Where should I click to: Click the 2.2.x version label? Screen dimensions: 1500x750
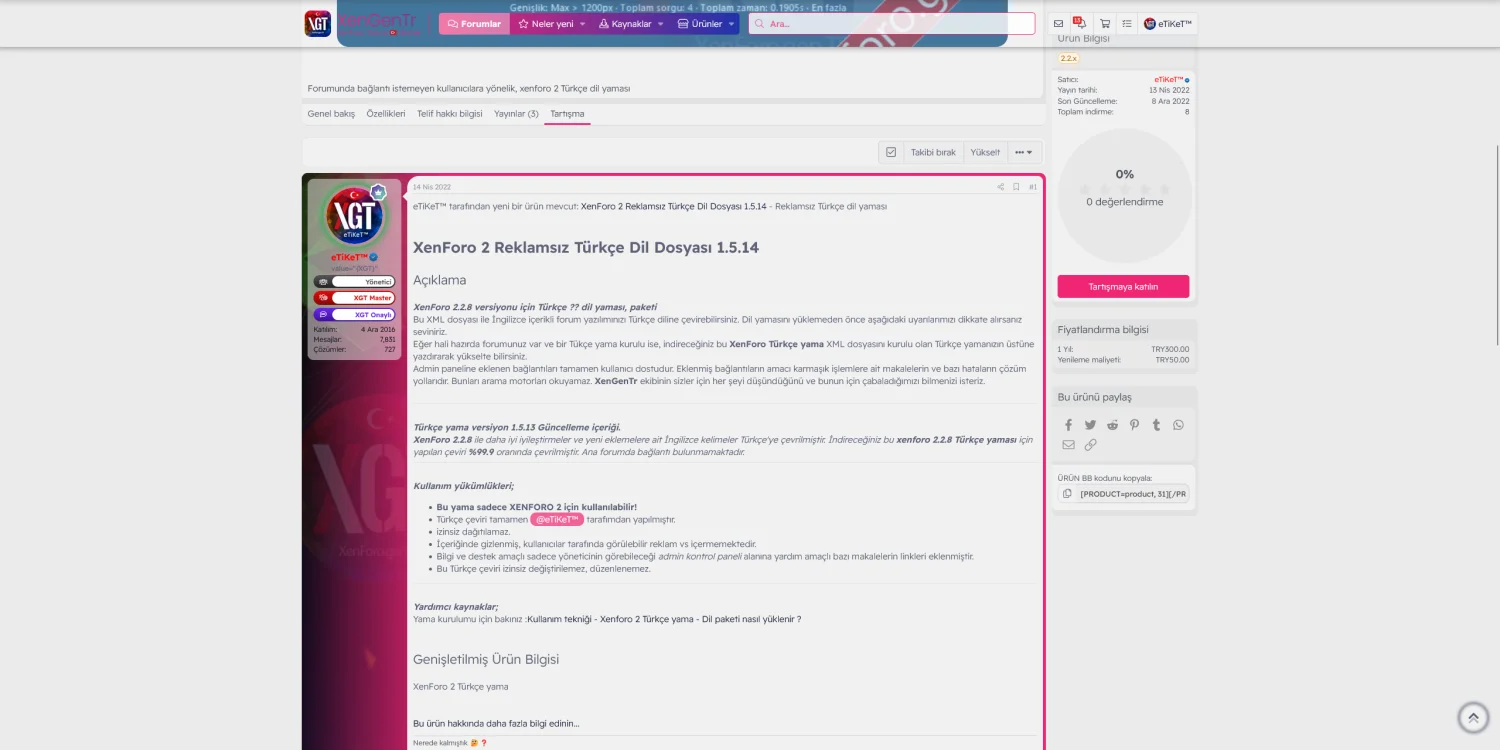pyautogui.click(x=1068, y=59)
